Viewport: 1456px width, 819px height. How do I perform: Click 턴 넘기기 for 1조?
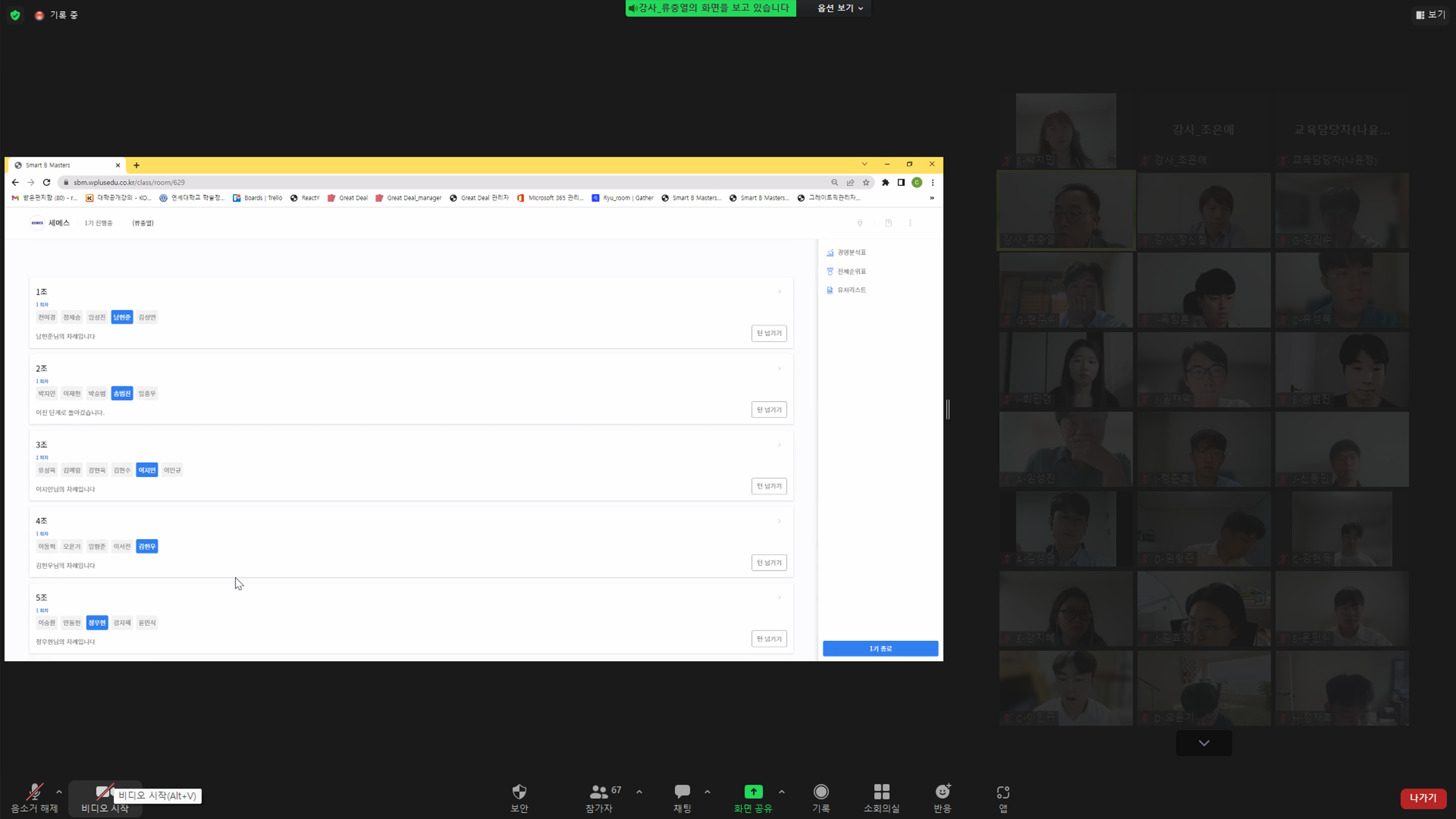click(769, 333)
